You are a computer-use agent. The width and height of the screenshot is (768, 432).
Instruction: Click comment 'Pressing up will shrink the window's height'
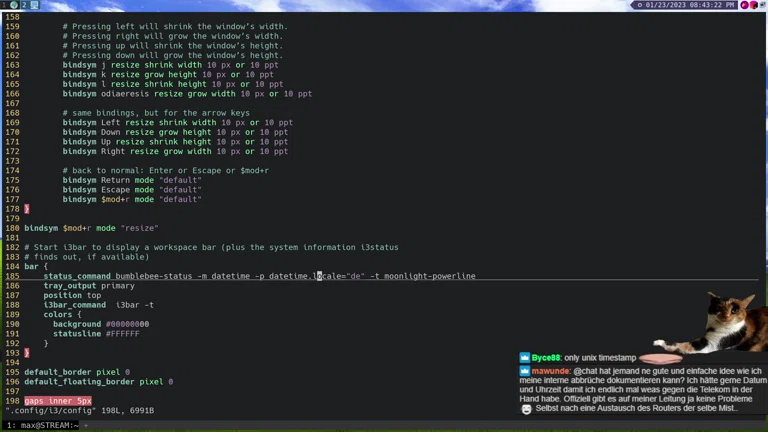(x=172, y=46)
